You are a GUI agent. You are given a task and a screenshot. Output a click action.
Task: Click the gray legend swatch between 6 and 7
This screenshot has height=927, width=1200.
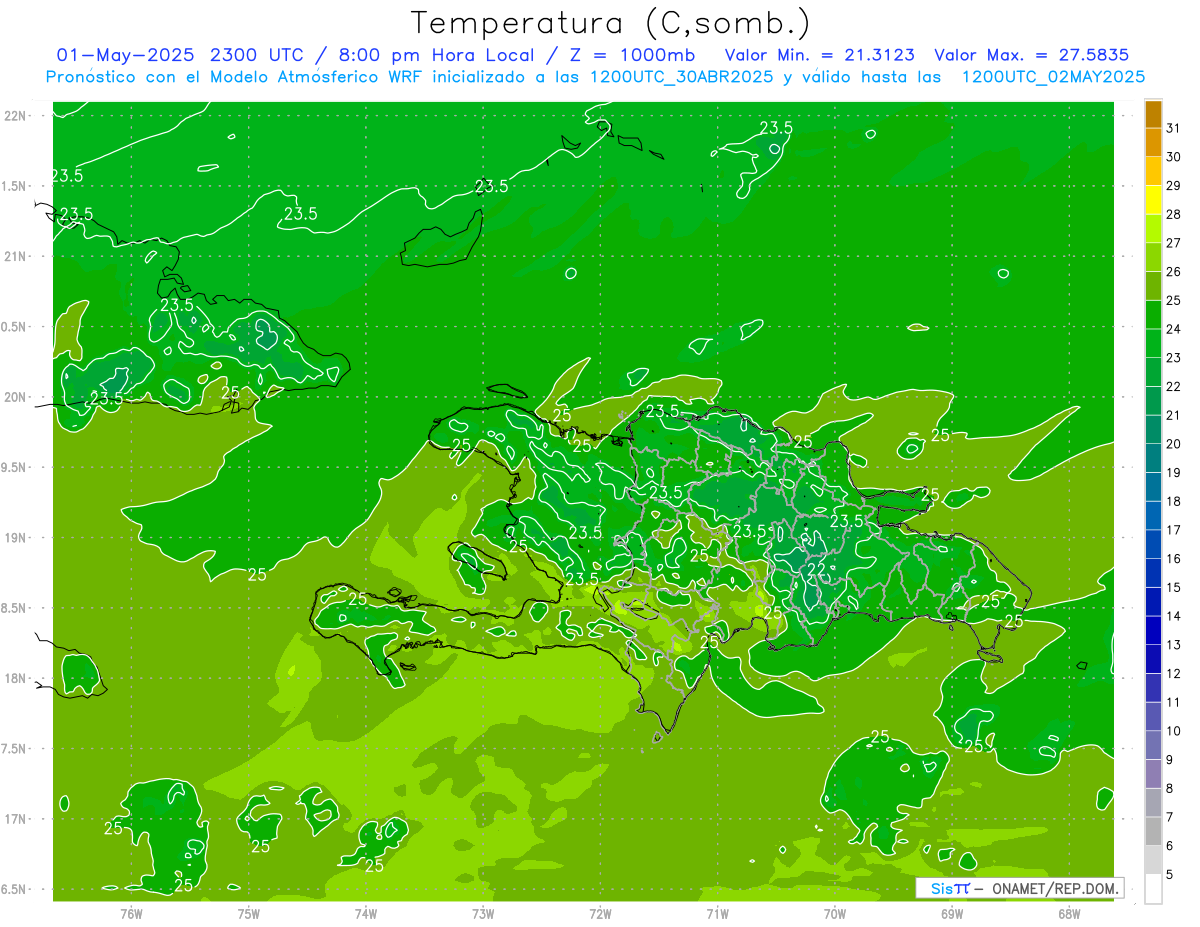coord(1153,831)
